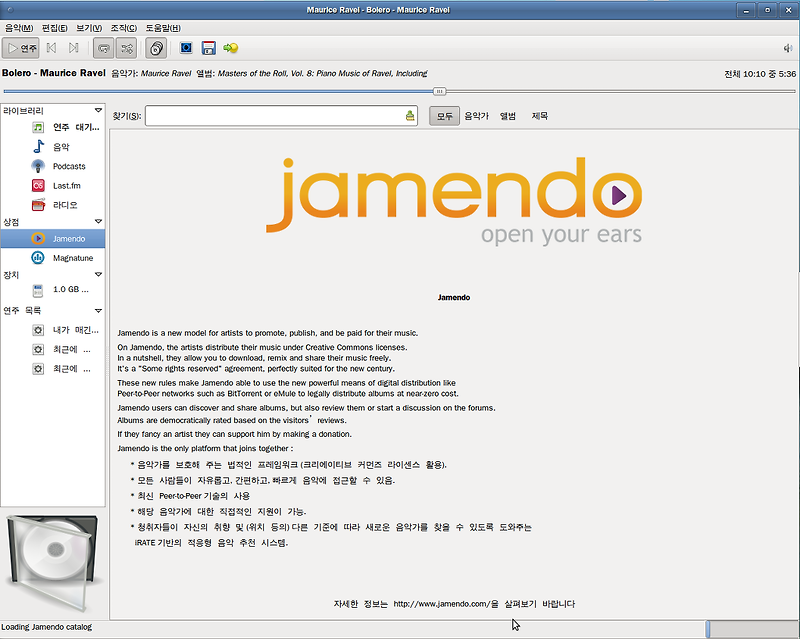Viewport: 800px width, 639px height.
Task: Click the Play (연주) button
Action: pyautogui.click(x=21, y=48)
